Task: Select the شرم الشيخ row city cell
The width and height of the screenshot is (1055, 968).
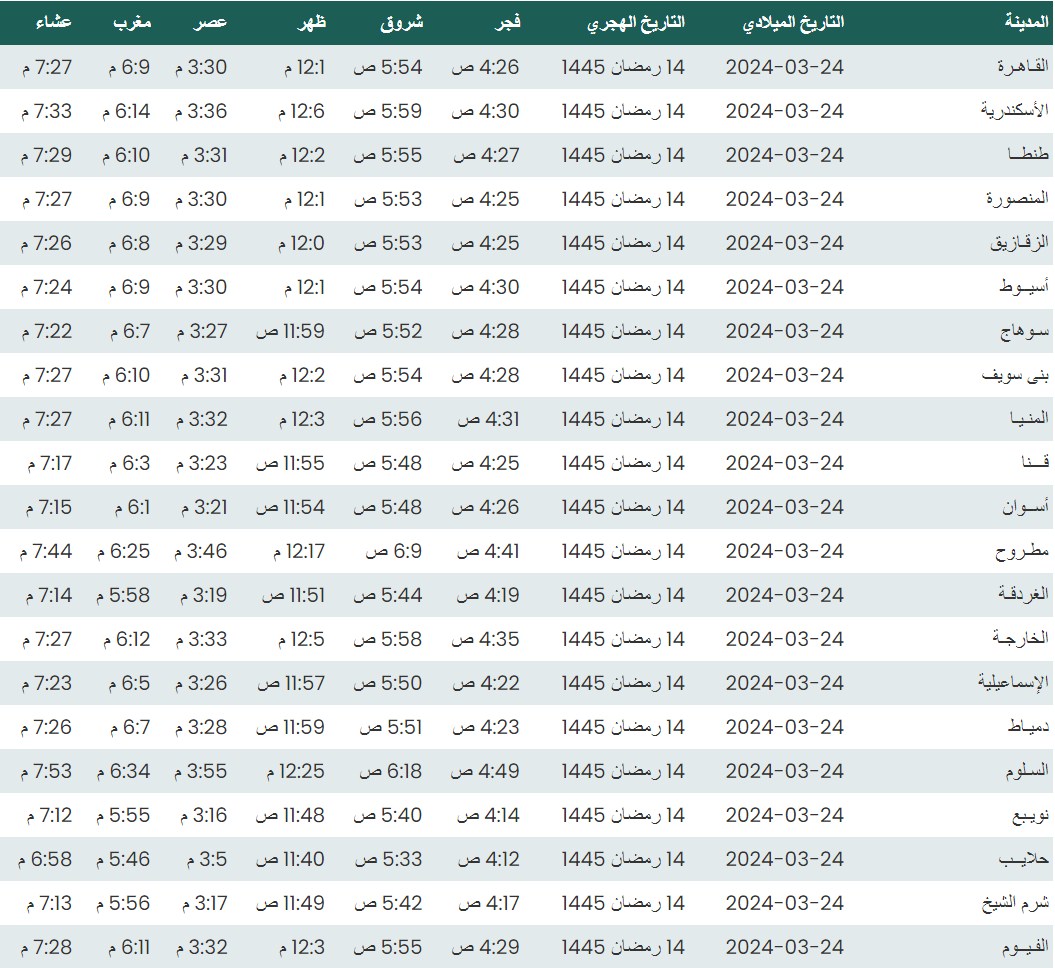Action: click(1014, 903)
